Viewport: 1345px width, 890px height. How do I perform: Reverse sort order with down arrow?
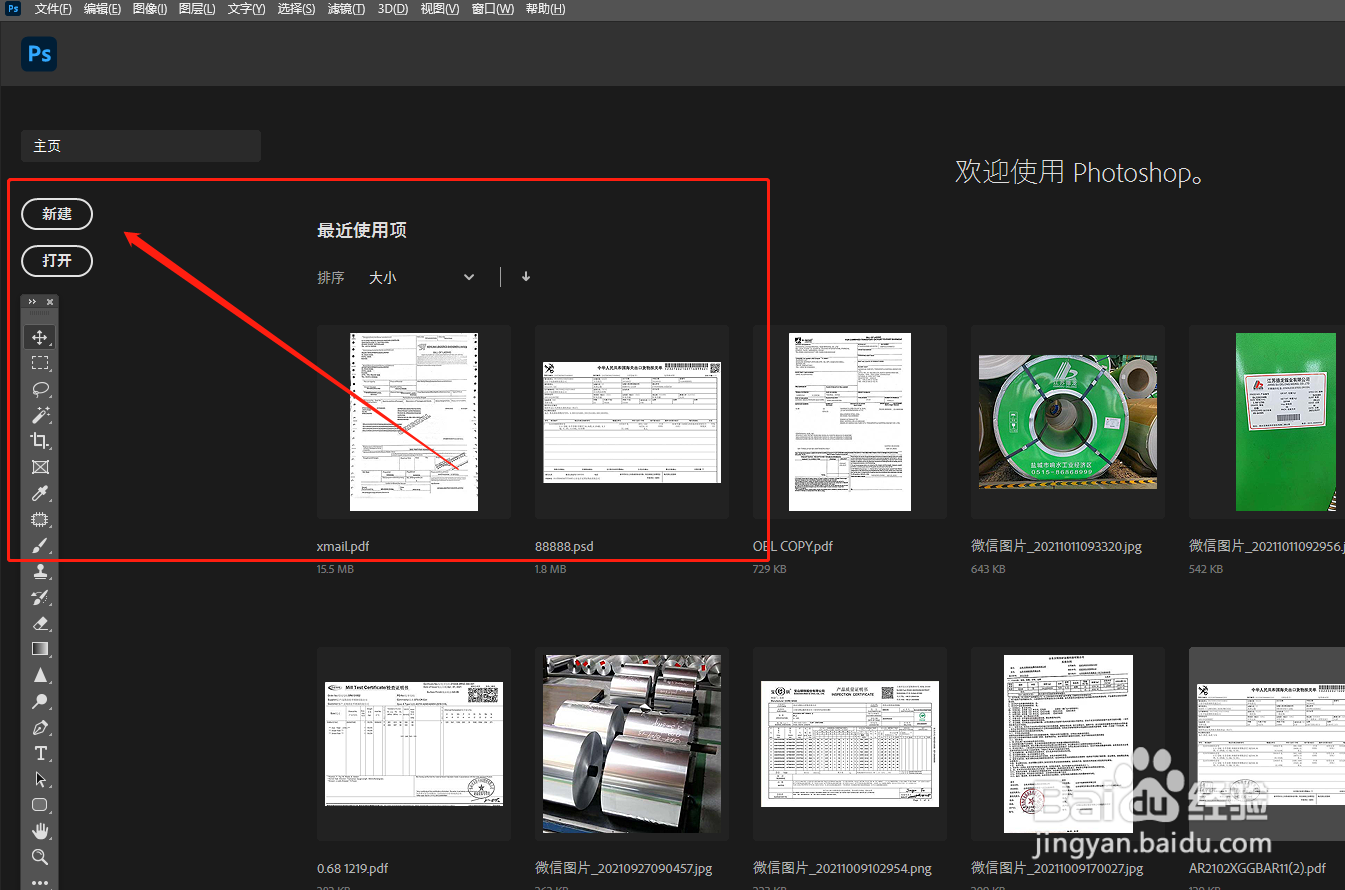pyautogui.click(x=526, y=277)
